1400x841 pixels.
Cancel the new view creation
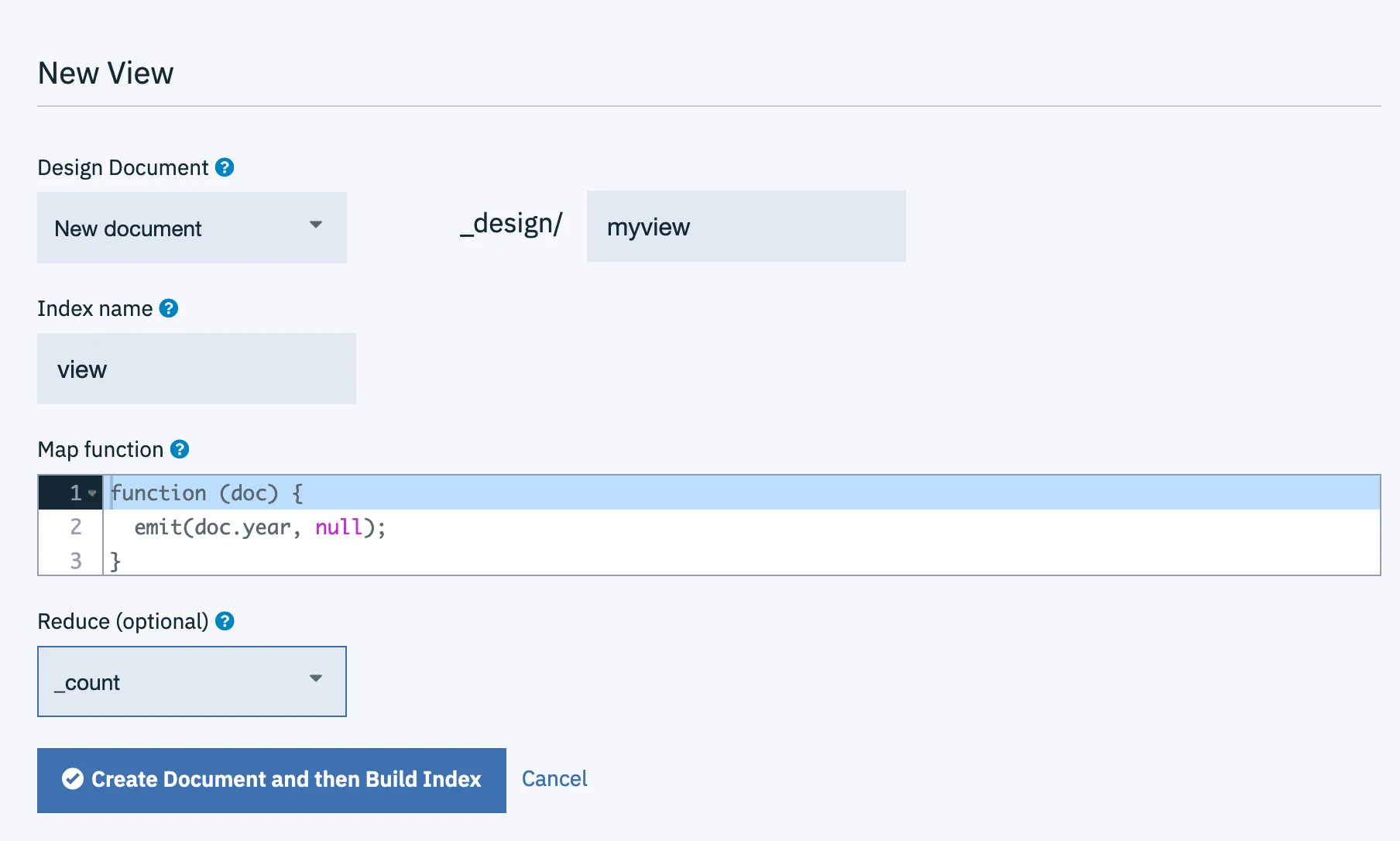pos(554,779)
